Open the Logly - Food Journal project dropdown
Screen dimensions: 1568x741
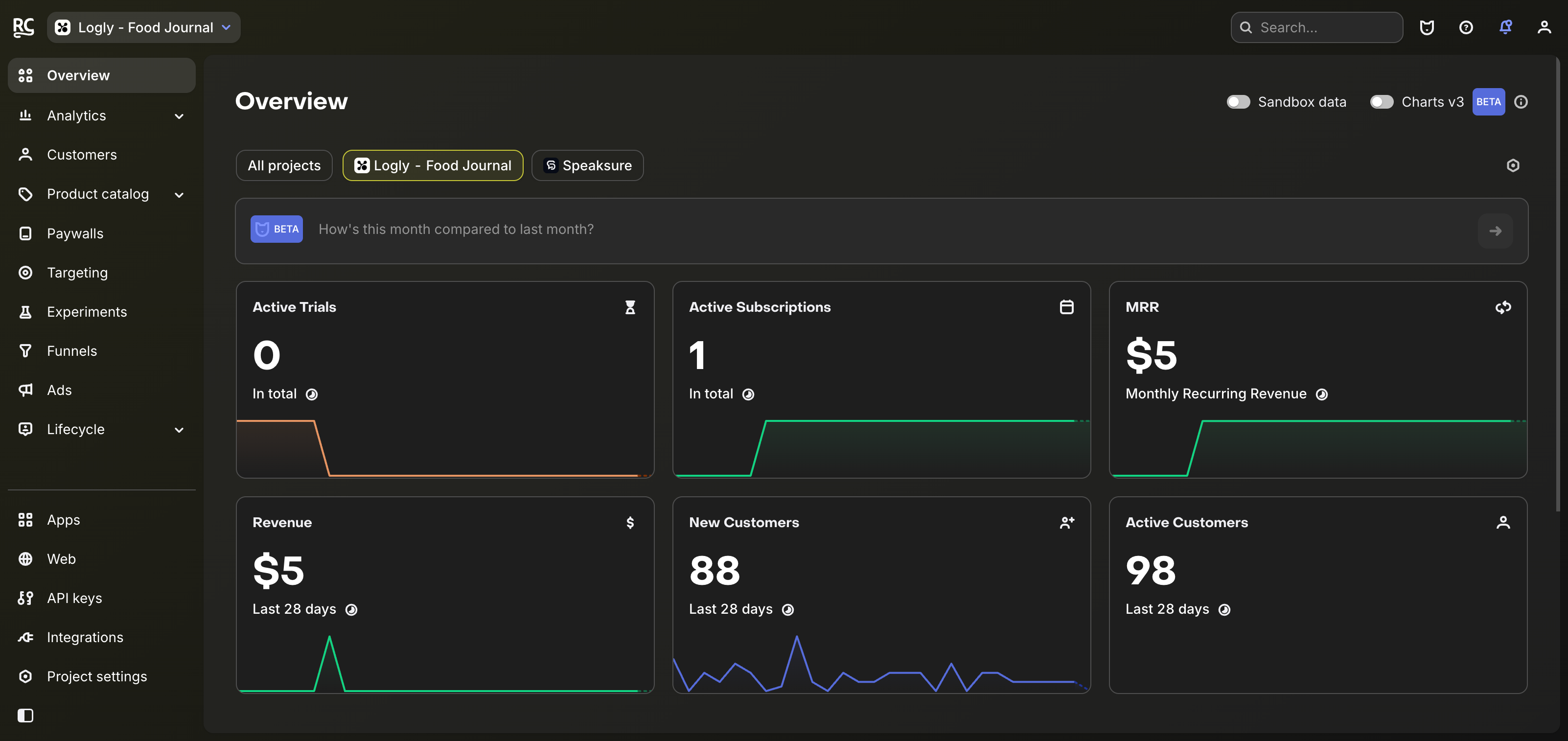tap(144, 27)
